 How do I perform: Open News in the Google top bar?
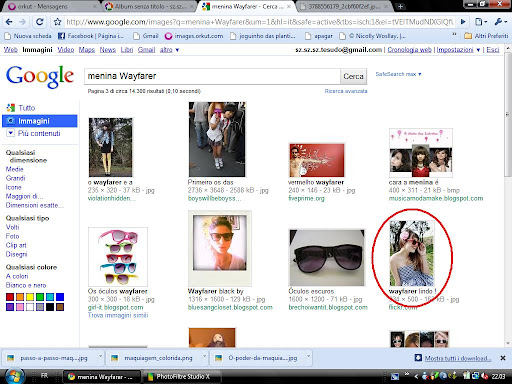click(107, 50)
